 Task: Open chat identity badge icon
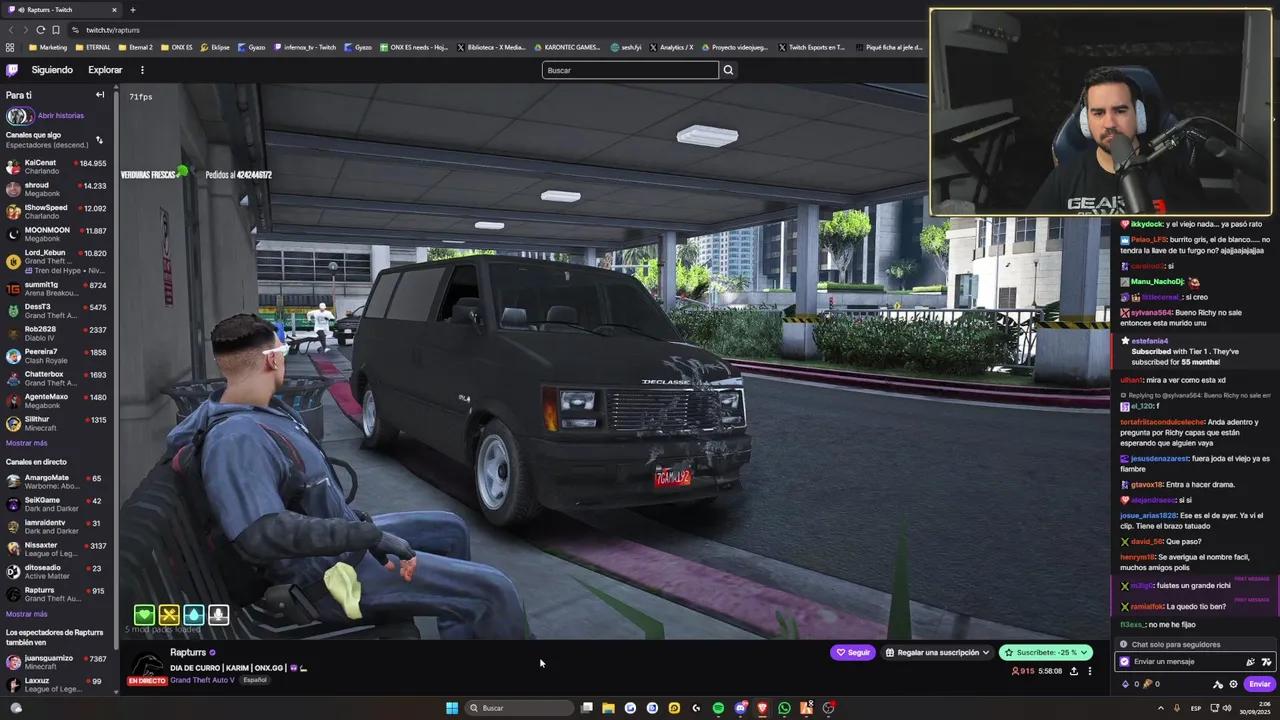1124,661
